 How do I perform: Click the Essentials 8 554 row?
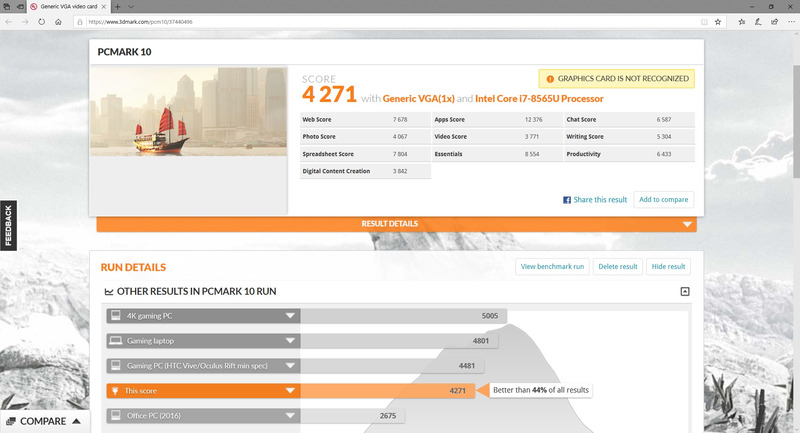497,154
